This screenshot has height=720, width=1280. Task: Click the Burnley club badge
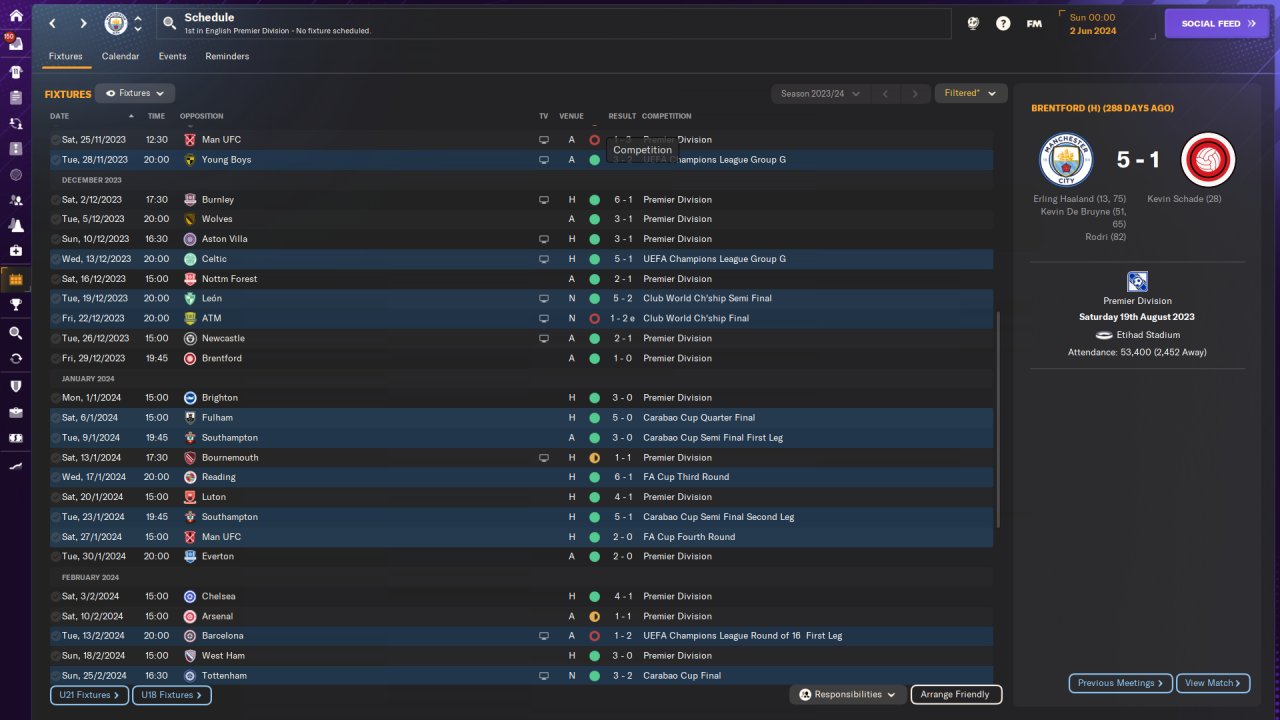[x=190, y=199]
